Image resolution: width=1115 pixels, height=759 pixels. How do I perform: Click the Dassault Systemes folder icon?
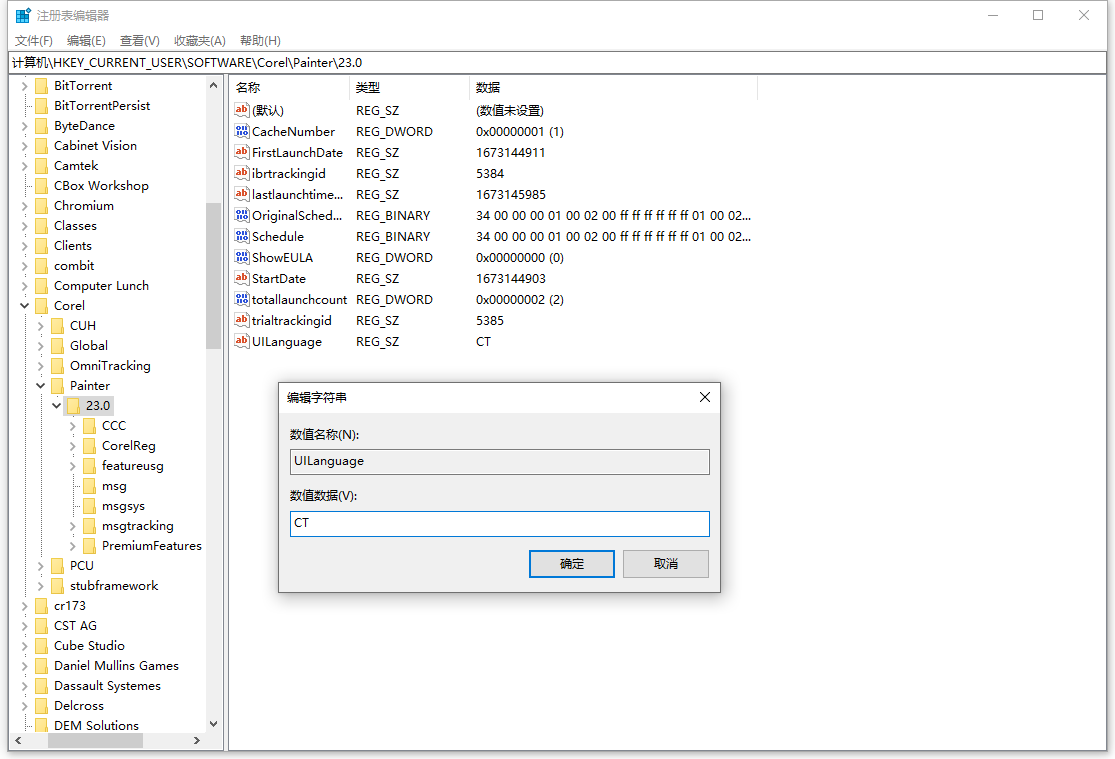pyautogui.click(x=41, y=686)
